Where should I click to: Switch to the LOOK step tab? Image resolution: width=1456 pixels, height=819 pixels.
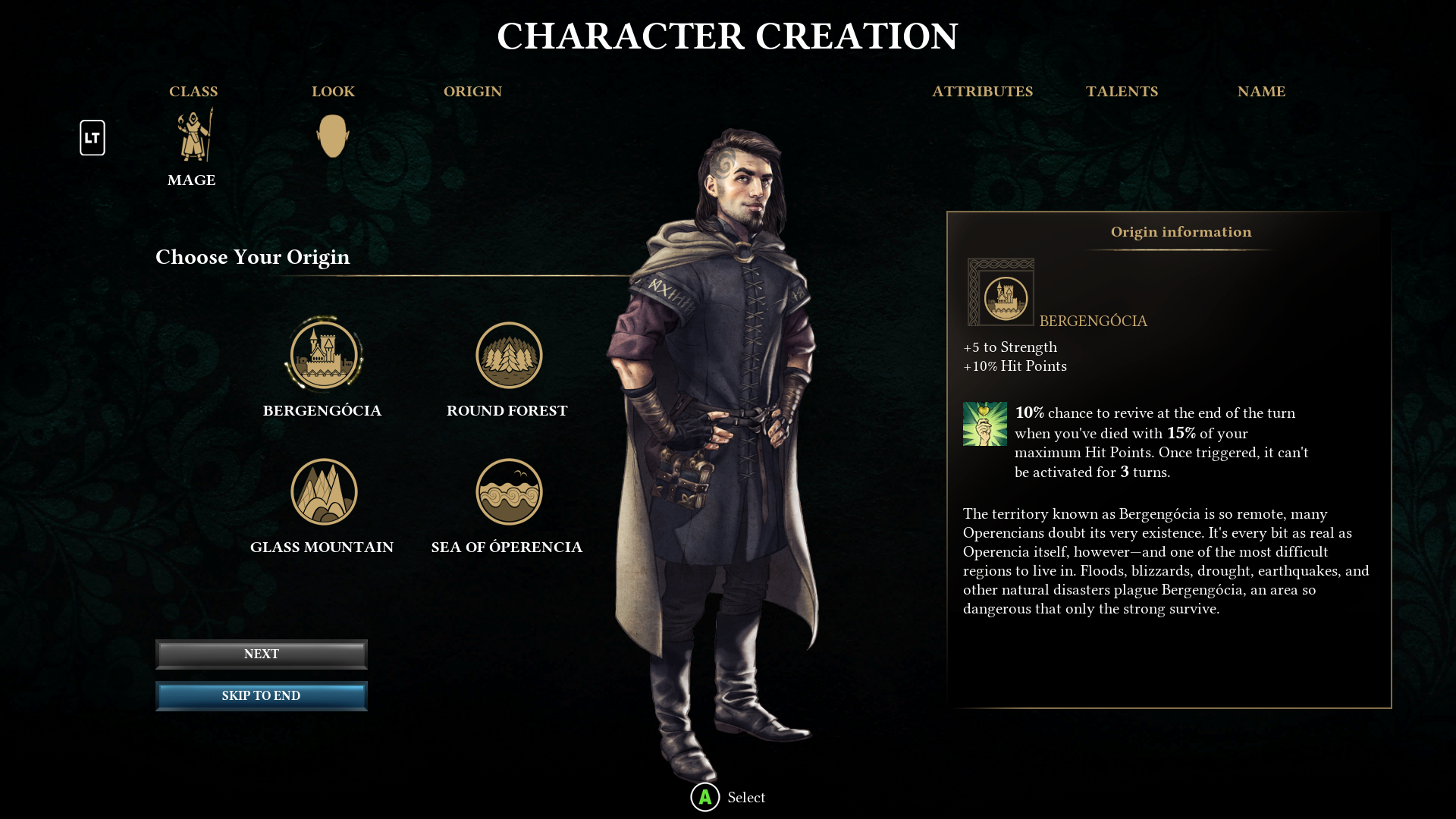coord(333,92)
